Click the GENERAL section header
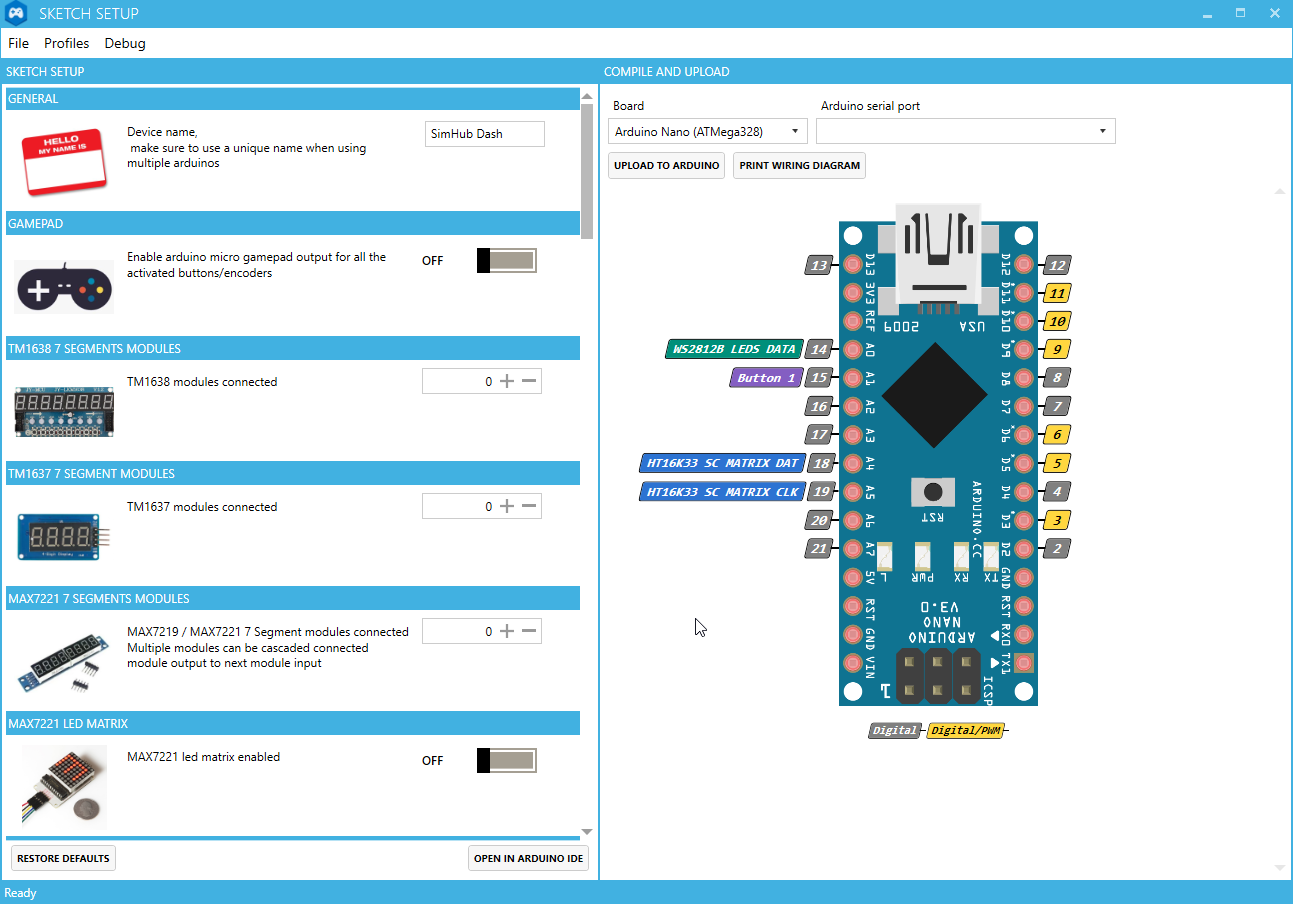This screenshot has height=904, width=1294. [292, 99]
